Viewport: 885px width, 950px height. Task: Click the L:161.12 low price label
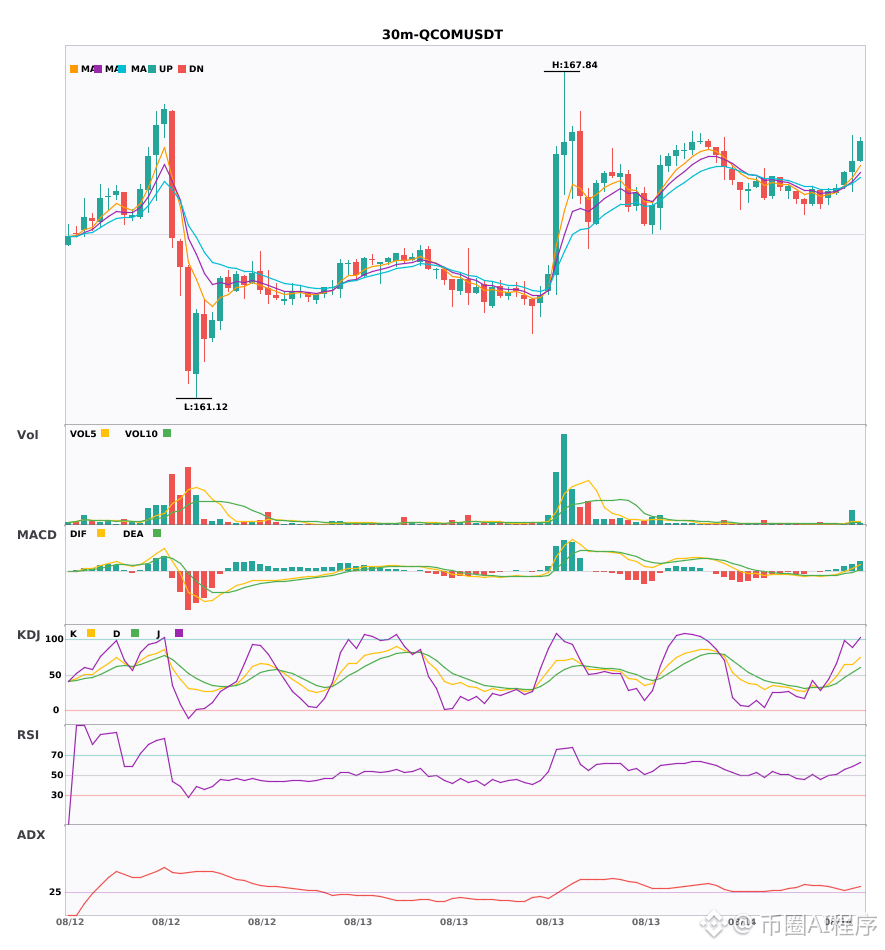click(x=206, y=407)
